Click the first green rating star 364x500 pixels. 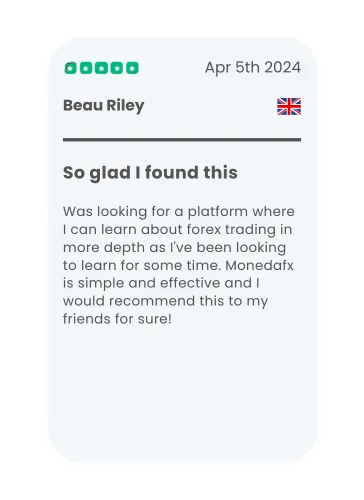(71, 68)
